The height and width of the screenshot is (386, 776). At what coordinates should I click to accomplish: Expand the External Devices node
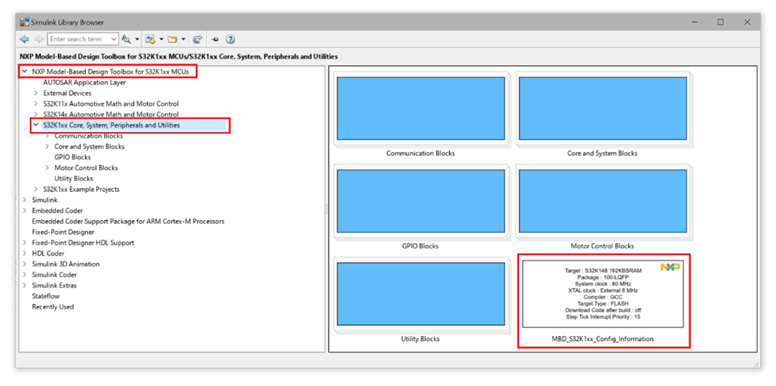pyautogui.click(x=36, y=93)
